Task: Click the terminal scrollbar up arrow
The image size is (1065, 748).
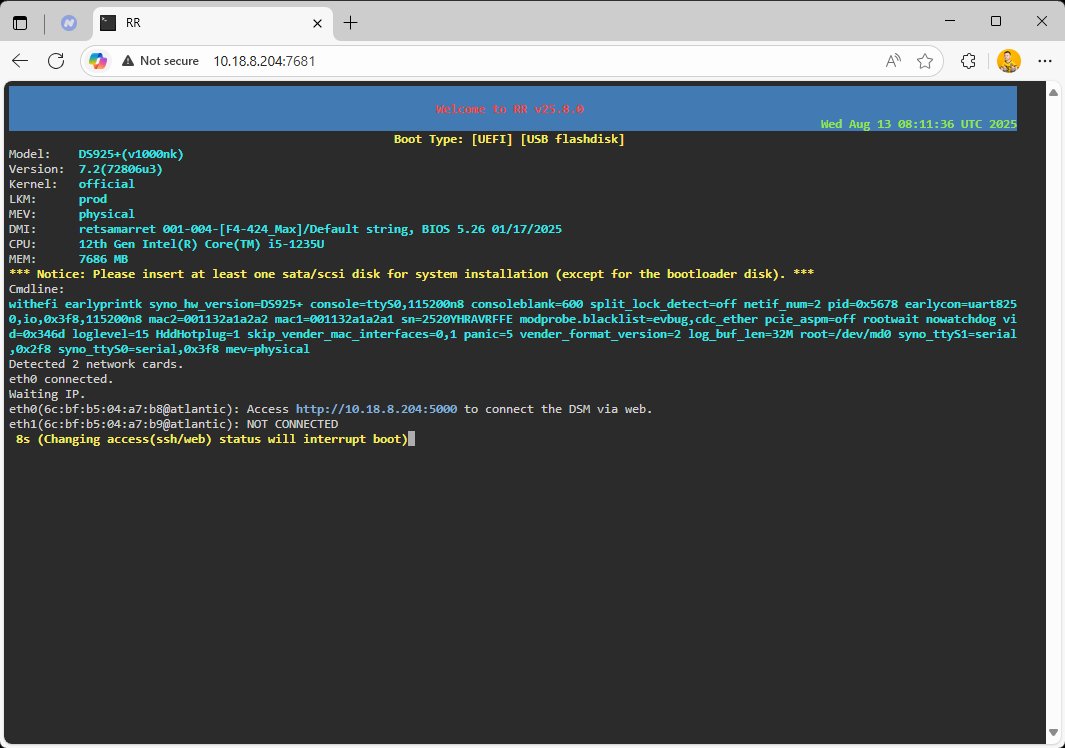Action: [x=1053, y=92]
